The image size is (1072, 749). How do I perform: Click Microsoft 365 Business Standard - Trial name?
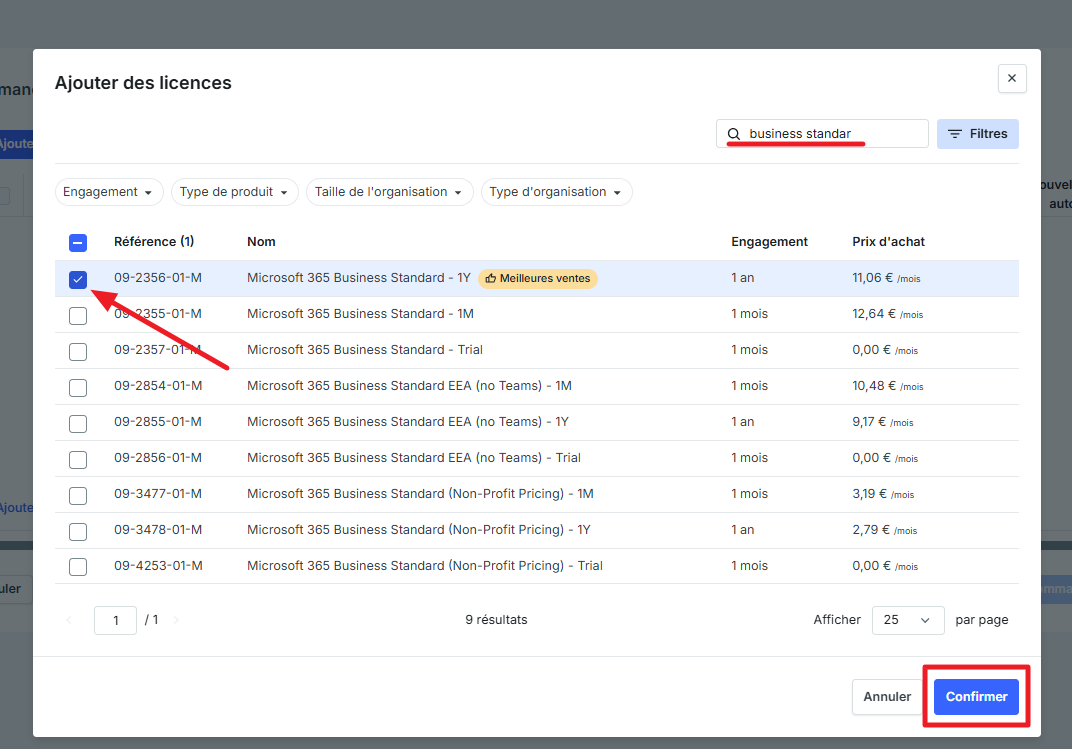pyautogui.click(x=364, y=350)
